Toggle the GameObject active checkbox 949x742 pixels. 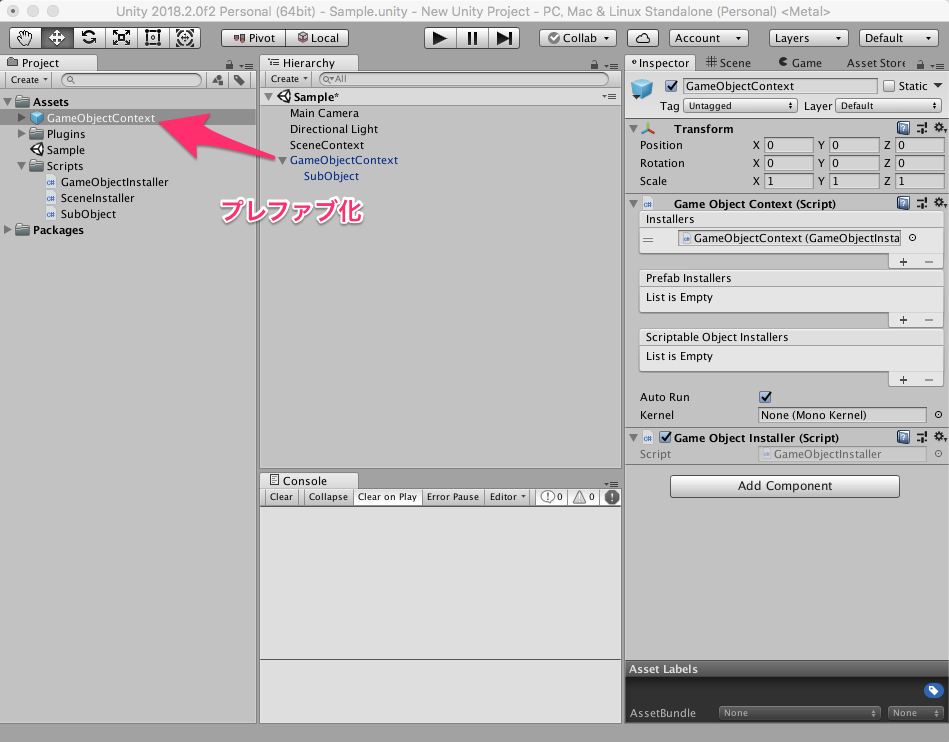(x=671, y=86)
